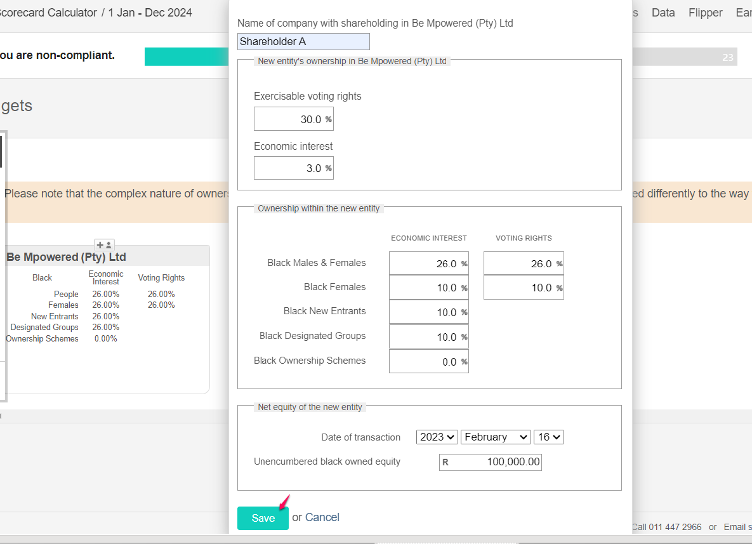The height and width of the screenshot is (545, 755).
Task: Edit Black New Entrants economic interest field
Action: [x=429, y=312]
